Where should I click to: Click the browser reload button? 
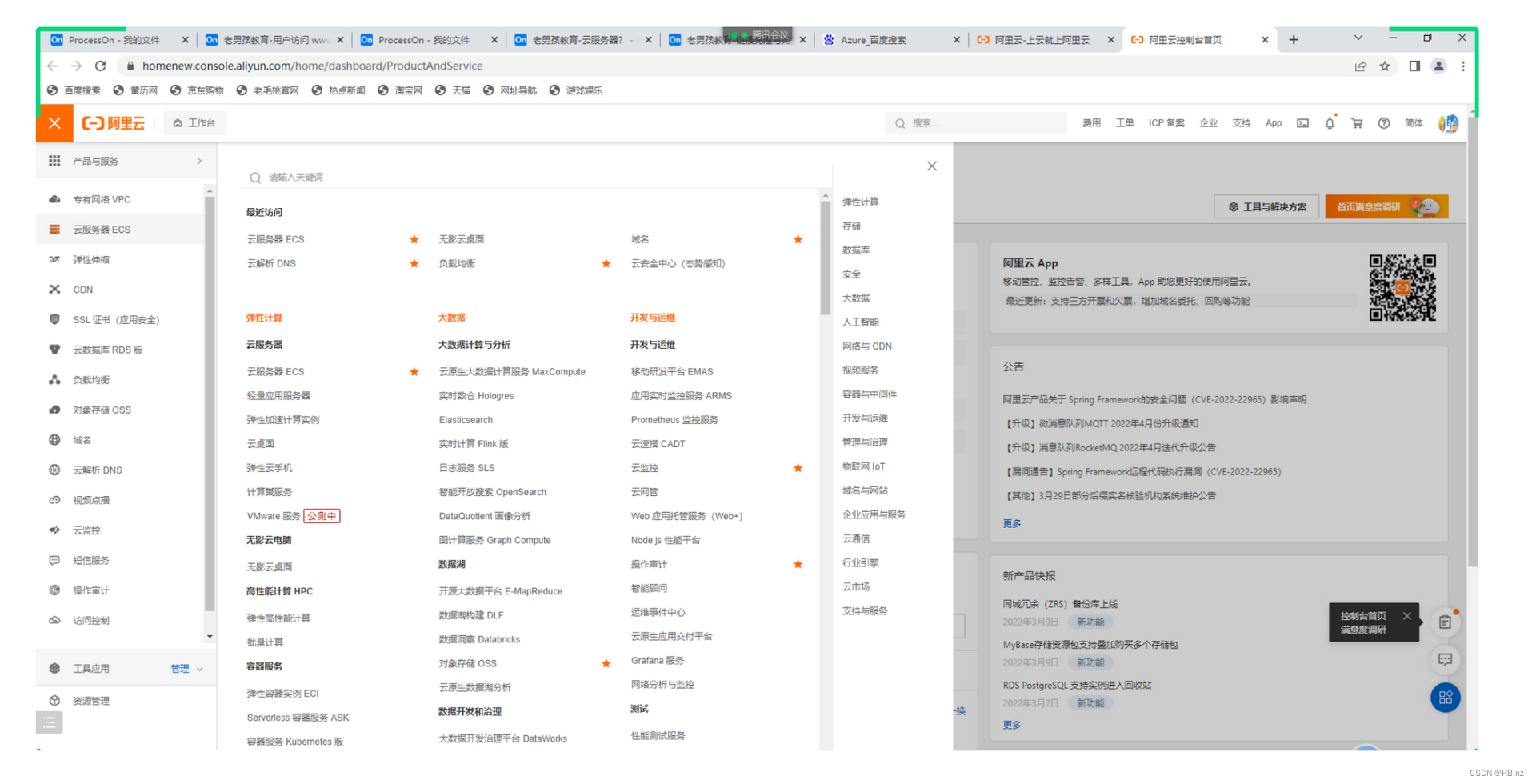click(x=100, y=66)
